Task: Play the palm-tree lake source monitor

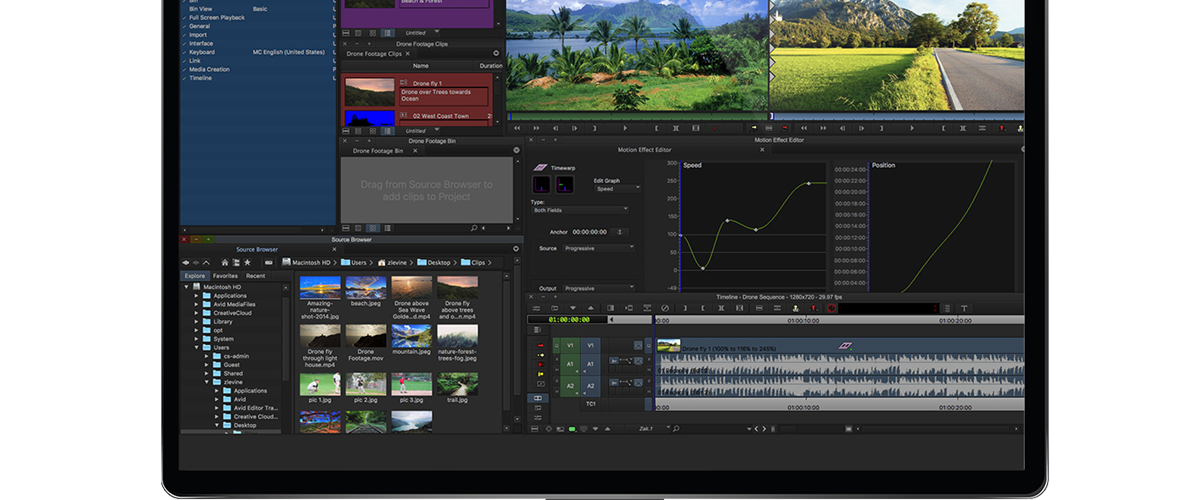Action: 625,128
